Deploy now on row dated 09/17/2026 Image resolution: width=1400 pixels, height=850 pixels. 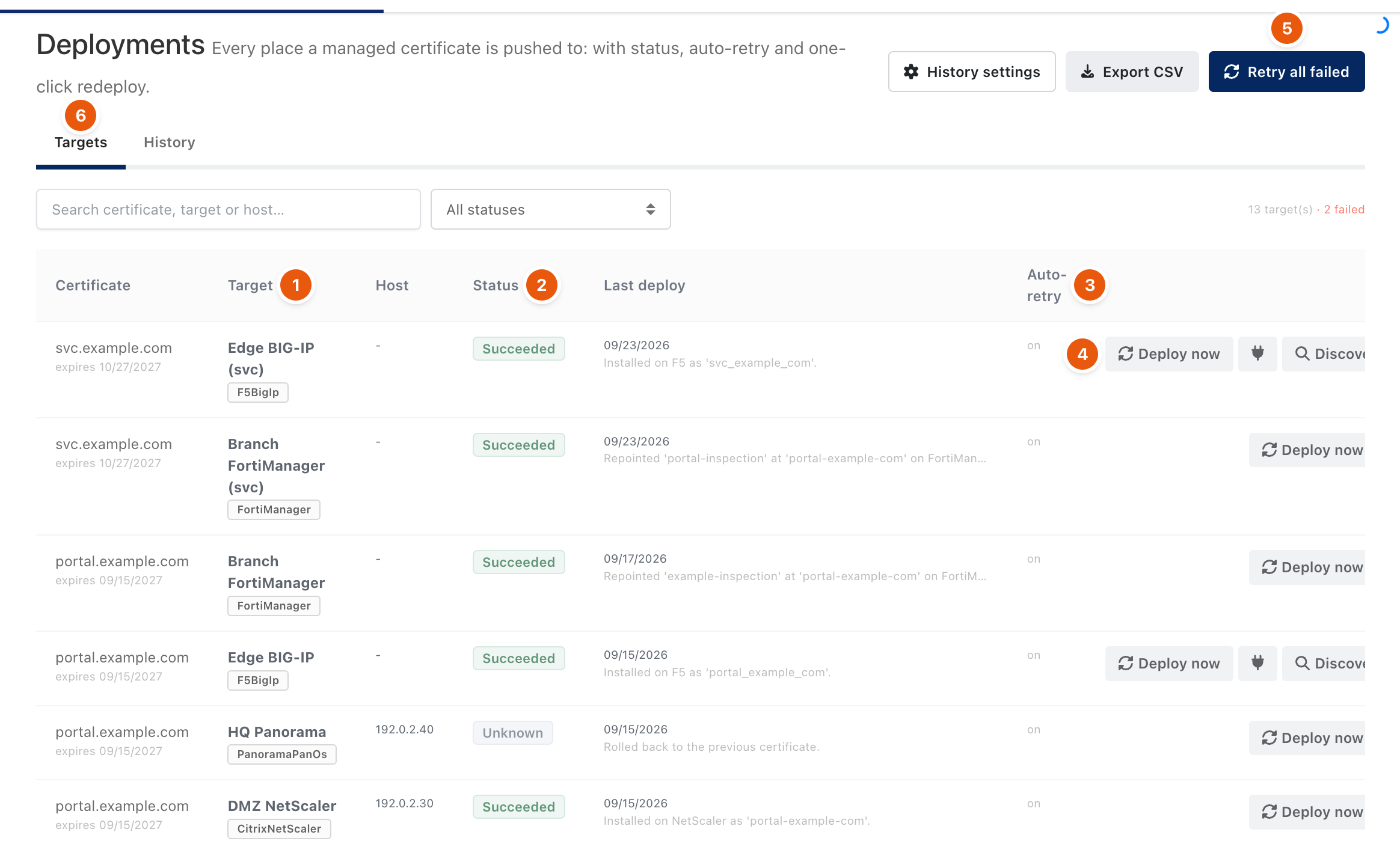[x=1307, y=567]
